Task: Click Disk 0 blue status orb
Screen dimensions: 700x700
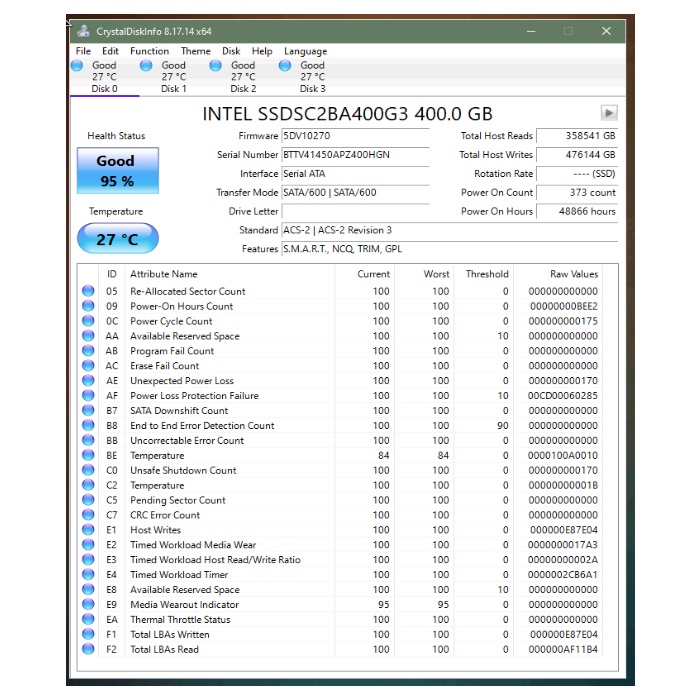Action: pos(78,66)
